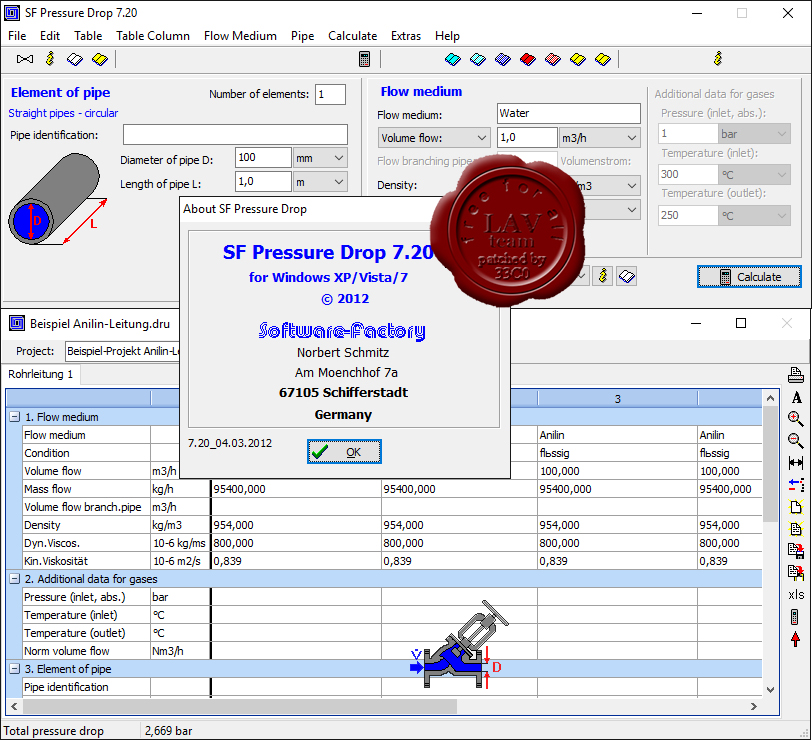This screenshot has height=740, width=812.
Task: Click the column width arrows icon
Action: pos(795,462)
